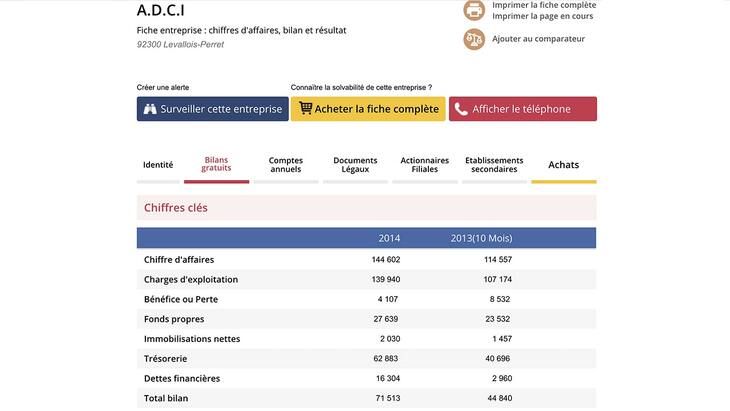Viewport: 730px width, 411px height.
Task: Click the Total bilan row label
Action: point(166,398)
